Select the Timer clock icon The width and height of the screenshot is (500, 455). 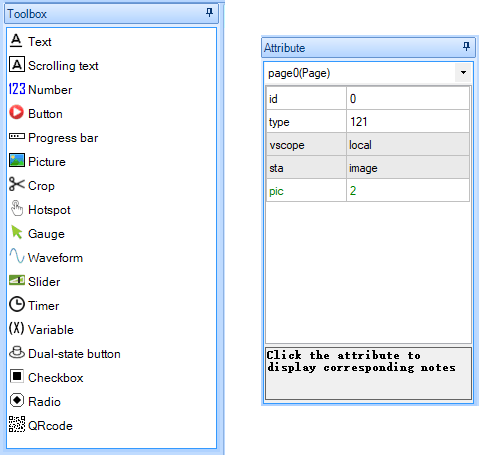click(17, 304)
